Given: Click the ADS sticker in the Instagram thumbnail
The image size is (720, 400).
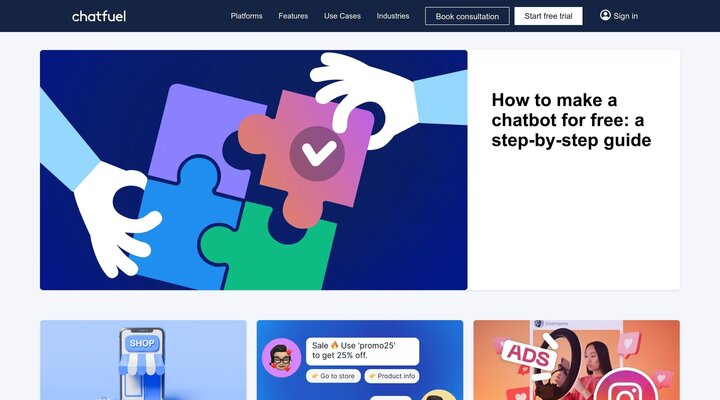Looking at the screenshot, I should 529,355.
